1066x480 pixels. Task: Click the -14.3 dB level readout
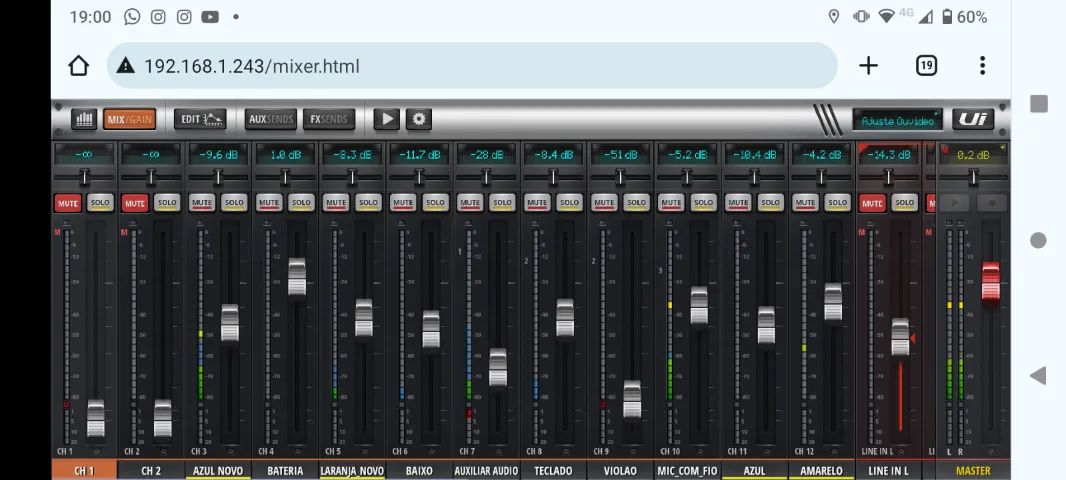[889, 154]
